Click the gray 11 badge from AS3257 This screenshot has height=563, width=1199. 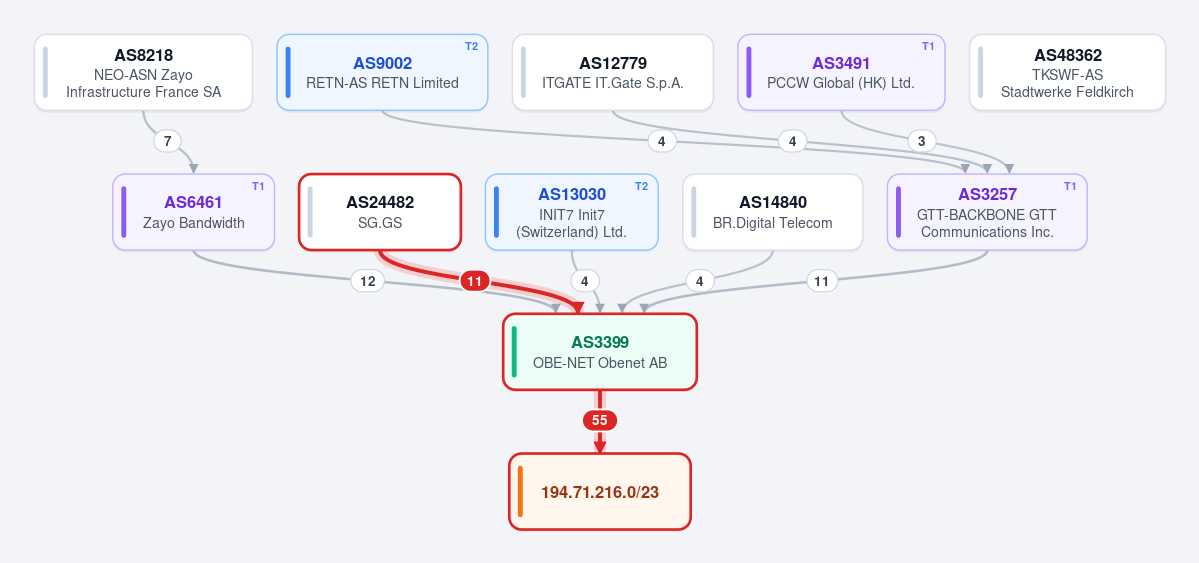tap(821, 282)
